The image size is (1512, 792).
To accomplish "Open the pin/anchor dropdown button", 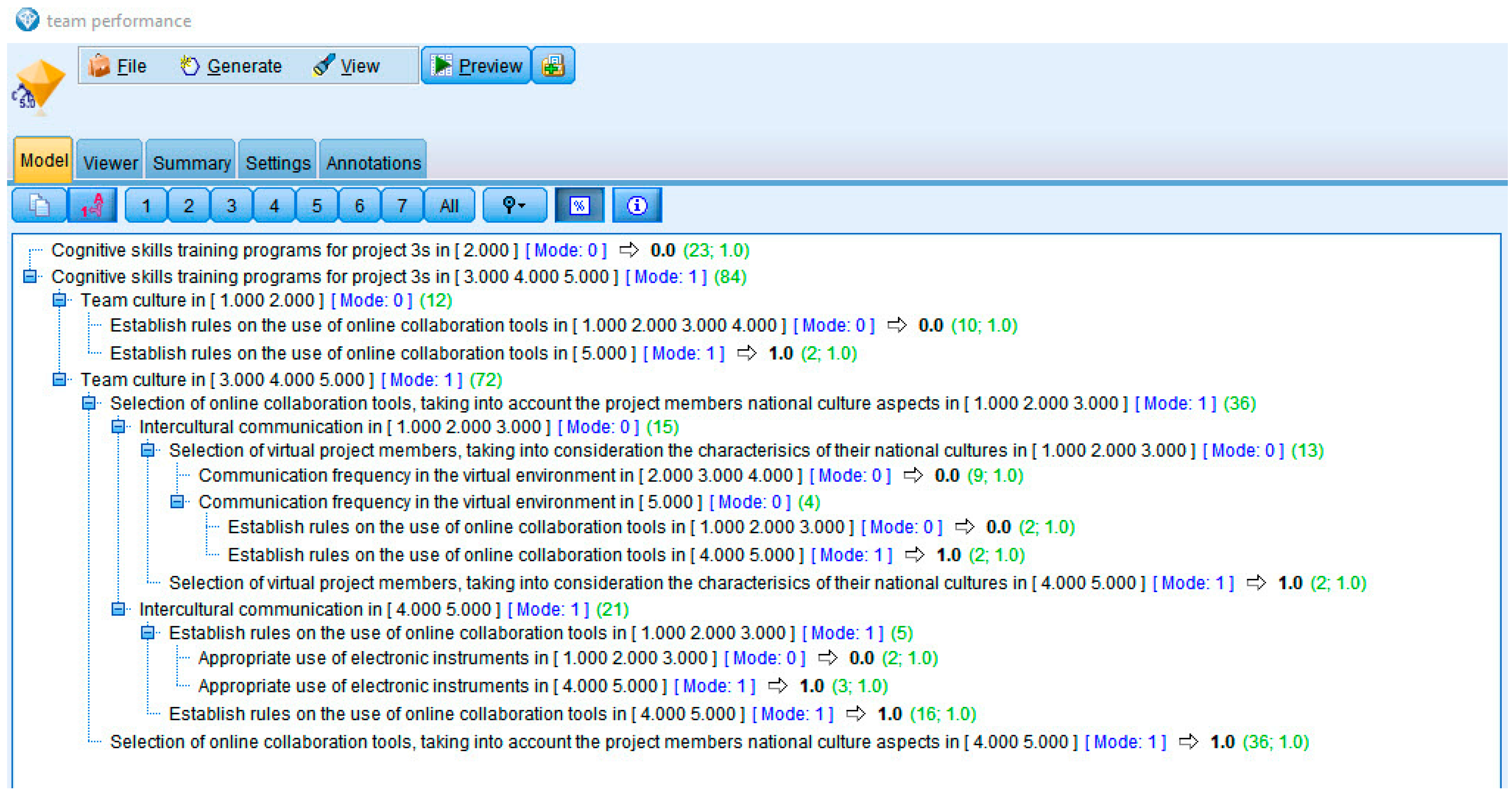I will 514,206.
